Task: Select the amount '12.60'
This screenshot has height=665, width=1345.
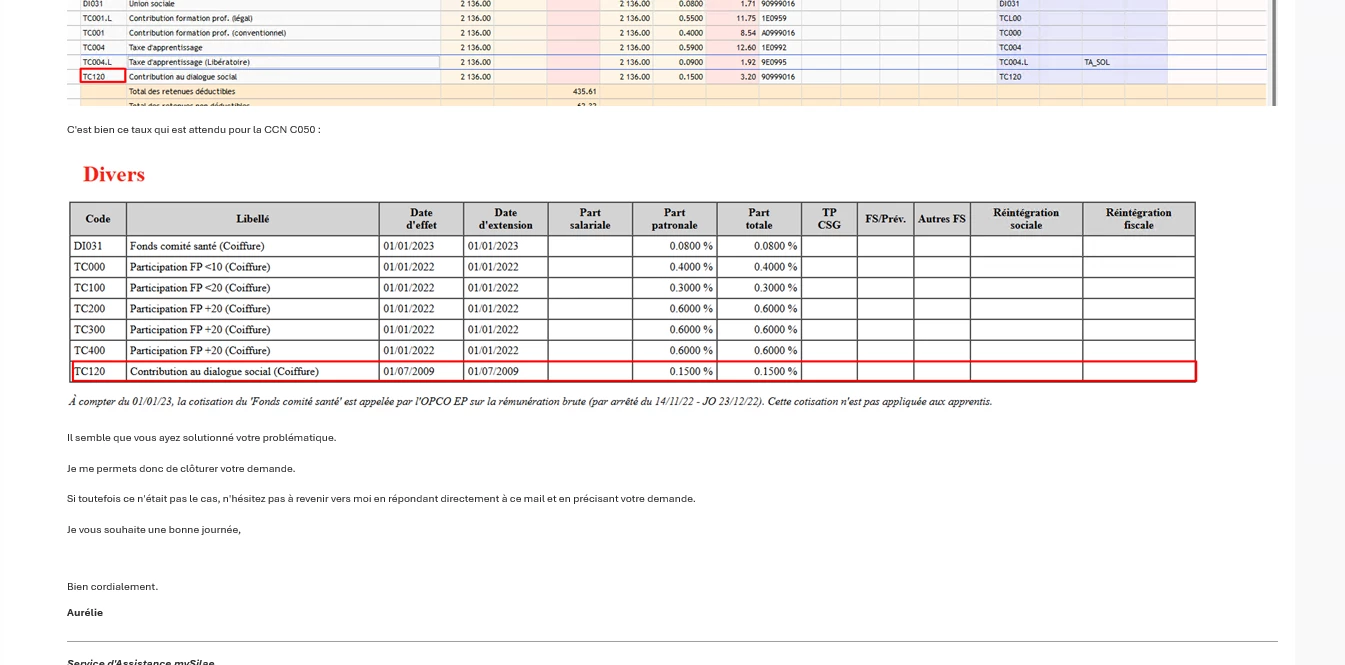Action: coord(746,47)
